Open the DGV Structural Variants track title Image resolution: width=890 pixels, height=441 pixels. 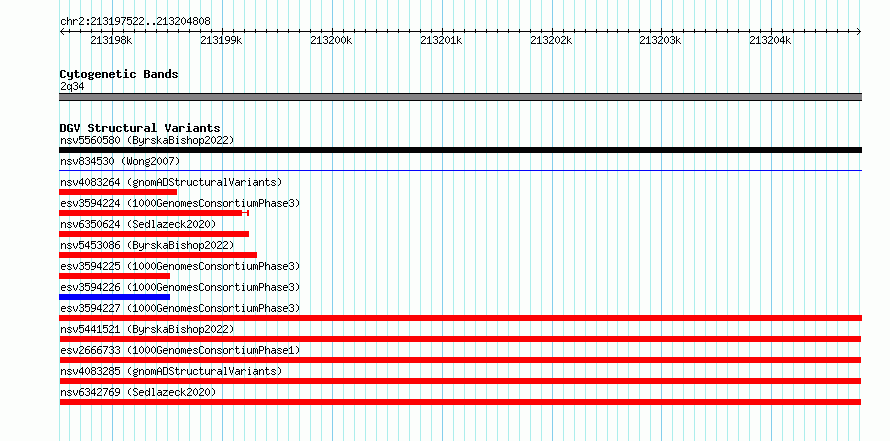[140, 128]
